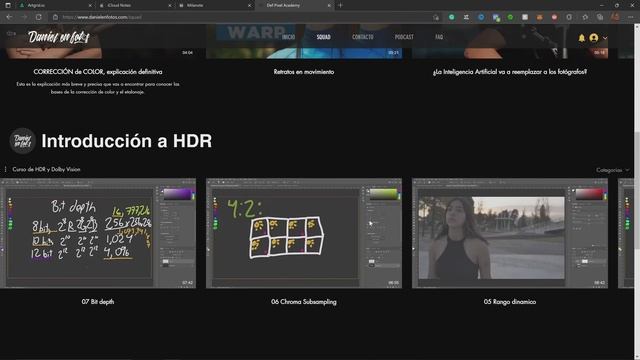Open CORRECCIÓN de COLOR, explicación definitiva title
The height and width of the screenshot is (360, 640).
[x=98, y=72]
